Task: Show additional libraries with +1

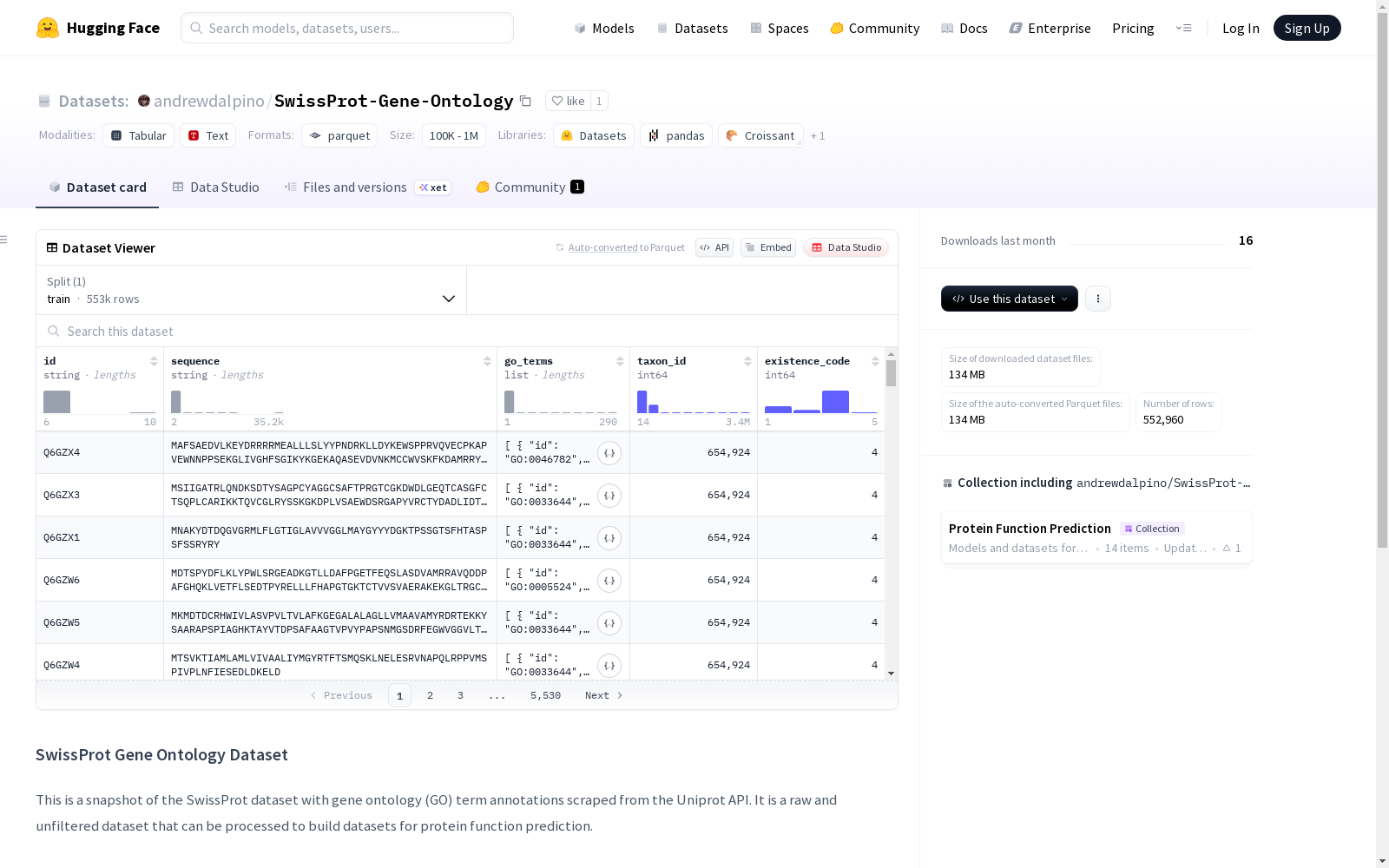Action: tap(818, 136)
